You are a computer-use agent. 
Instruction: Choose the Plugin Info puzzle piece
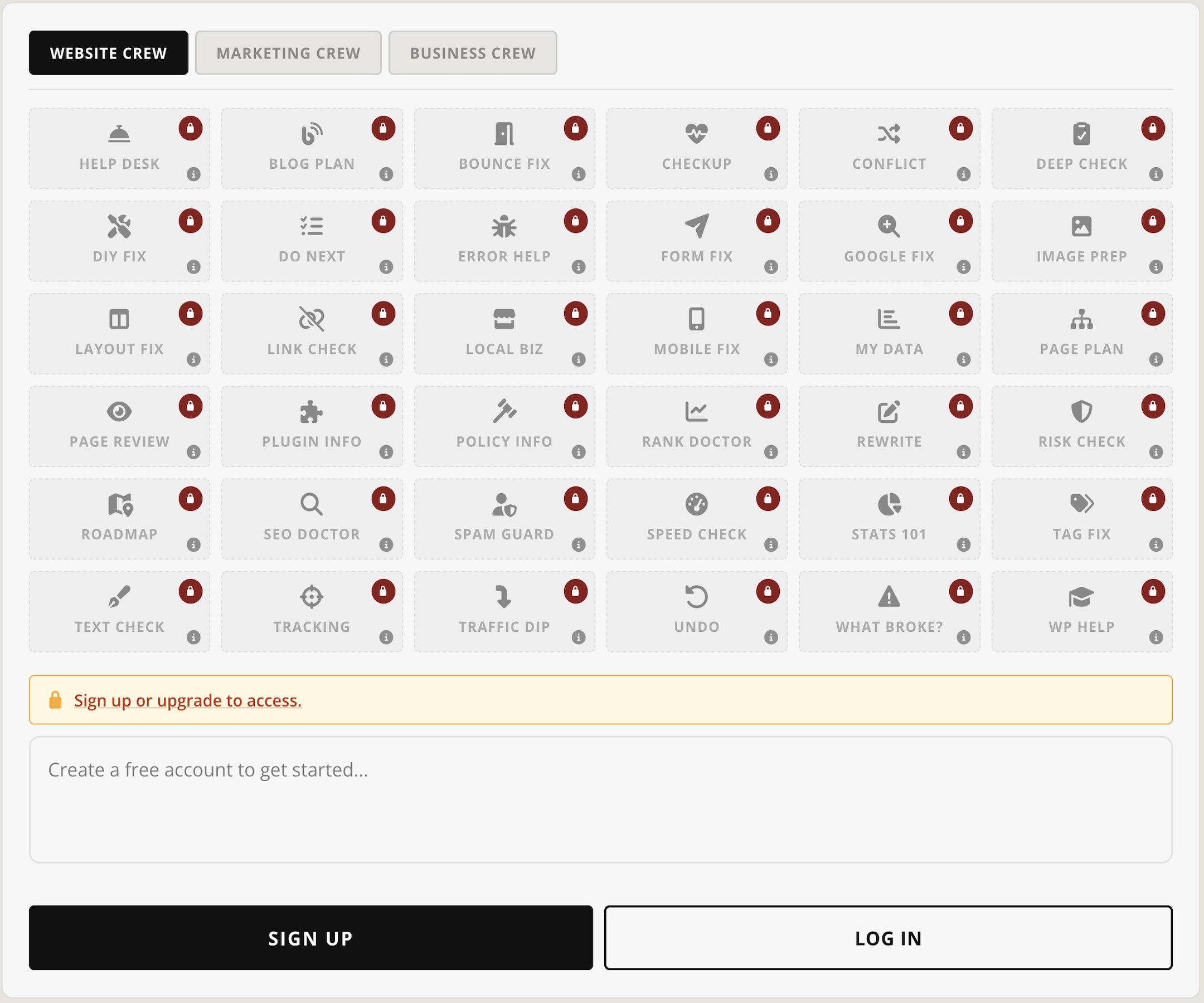(312, 412)
